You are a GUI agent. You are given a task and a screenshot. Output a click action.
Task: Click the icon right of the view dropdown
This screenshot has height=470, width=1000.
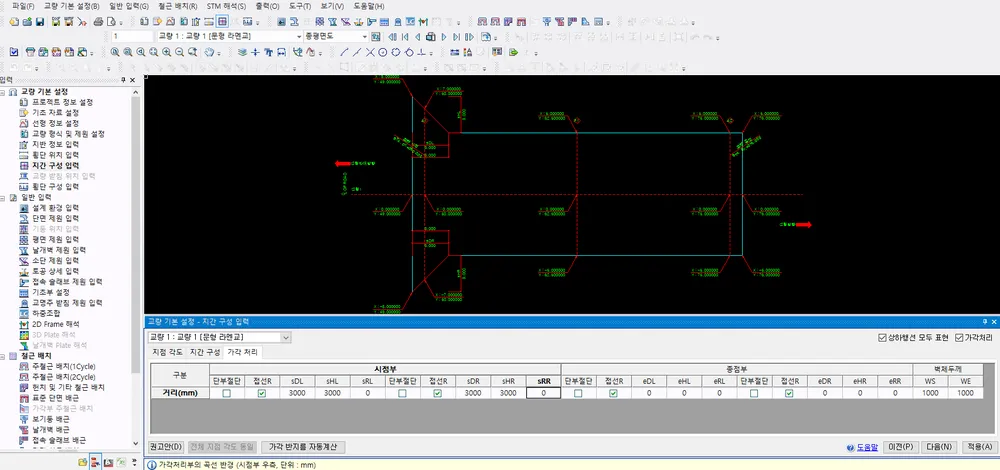(x=376, y=36)
